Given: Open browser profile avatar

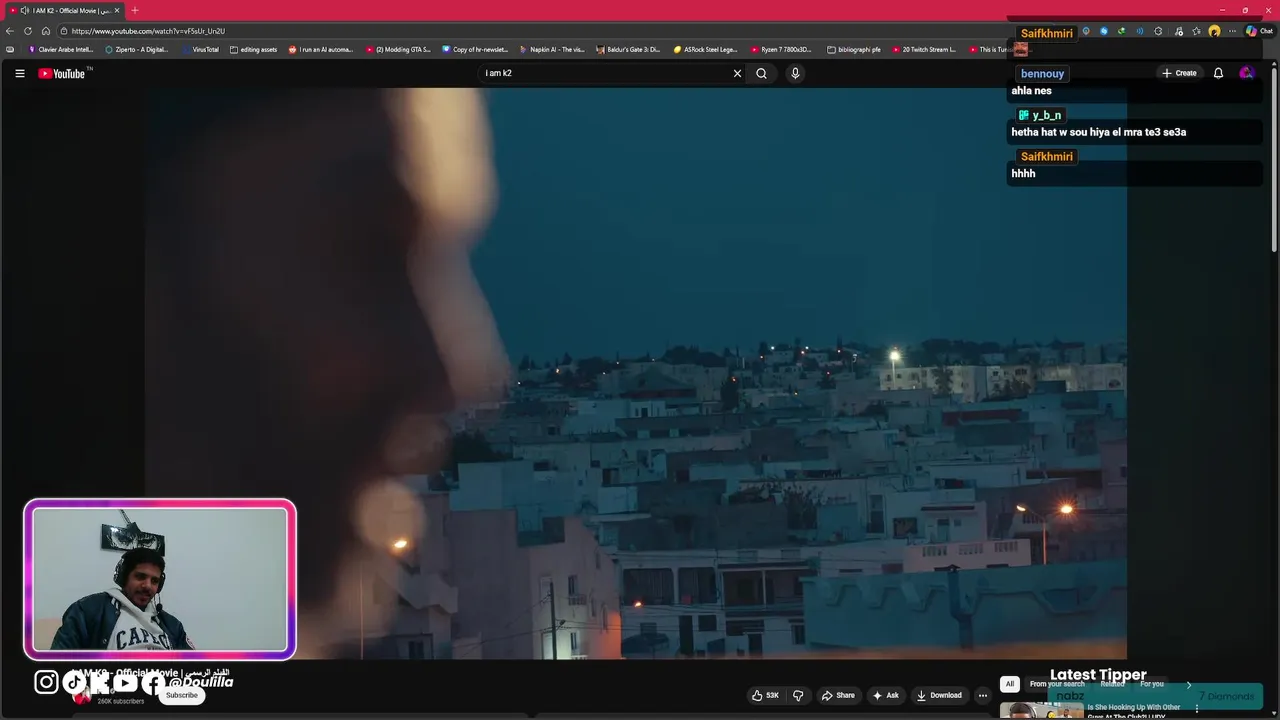Looking at the screenshot, I should [1214, 31].
